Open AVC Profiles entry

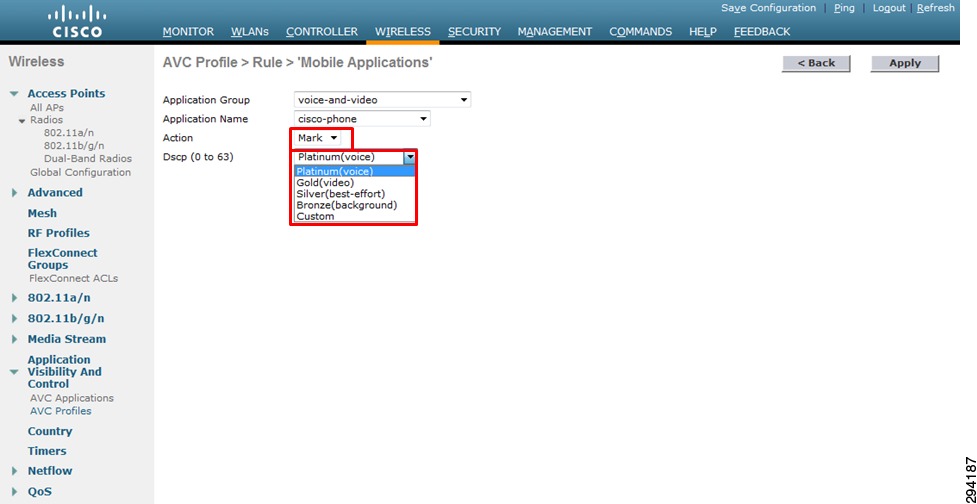60,411
